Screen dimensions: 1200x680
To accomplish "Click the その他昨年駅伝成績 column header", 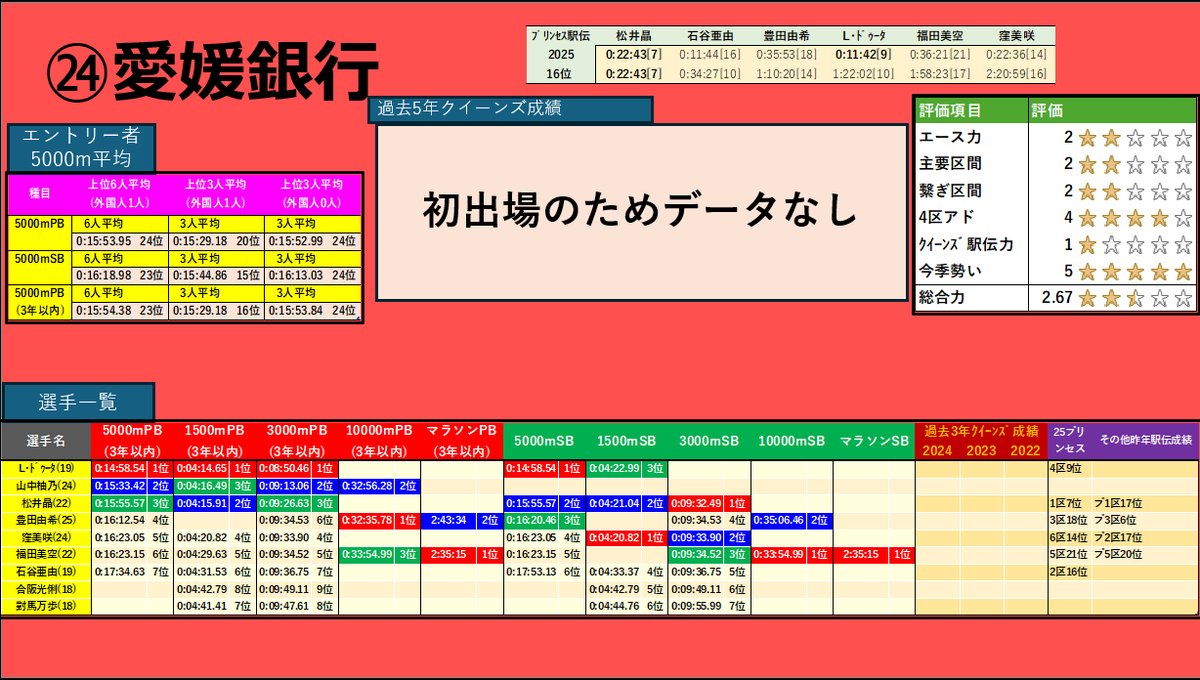I will 1145,441.
